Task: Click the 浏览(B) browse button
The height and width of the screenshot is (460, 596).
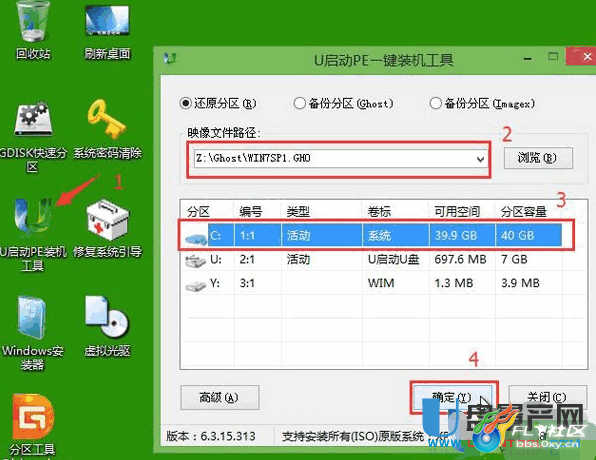Action: coord(538,158)
